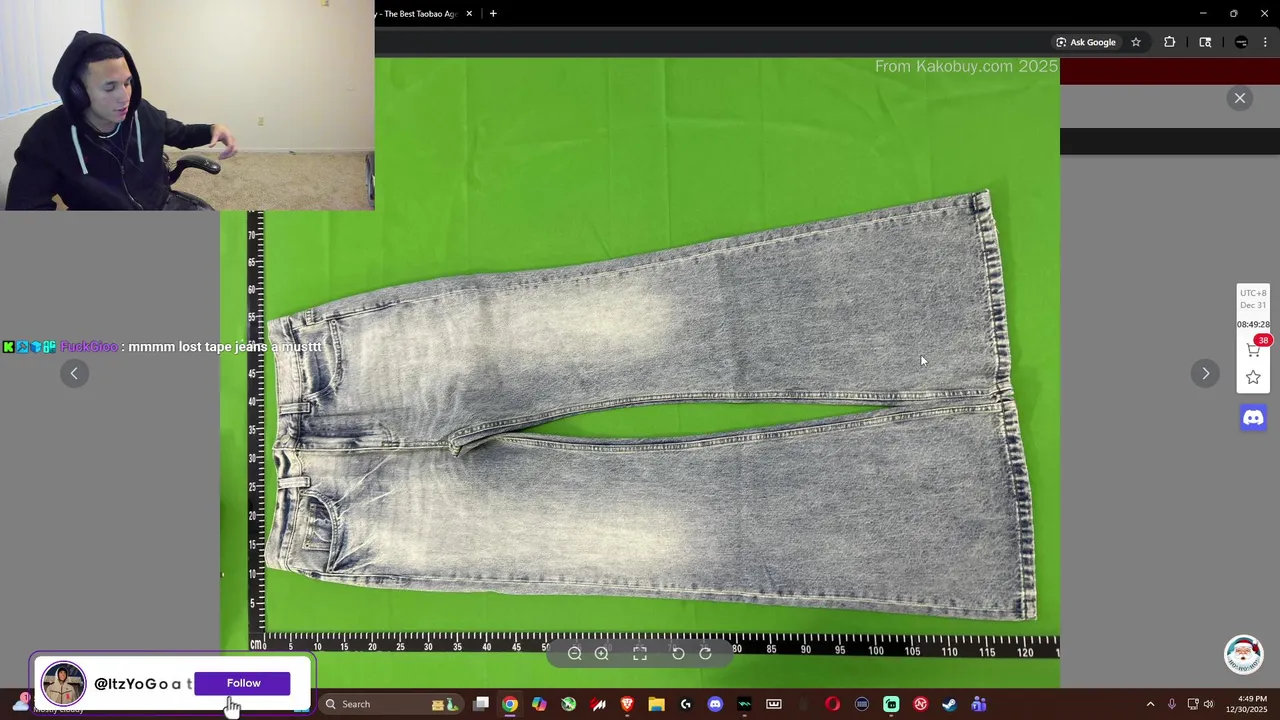Screen dimensions: 1280x720
Task: Click the 'From Kakobuy.com 2025' watermark text
Action: click(966, 66)
